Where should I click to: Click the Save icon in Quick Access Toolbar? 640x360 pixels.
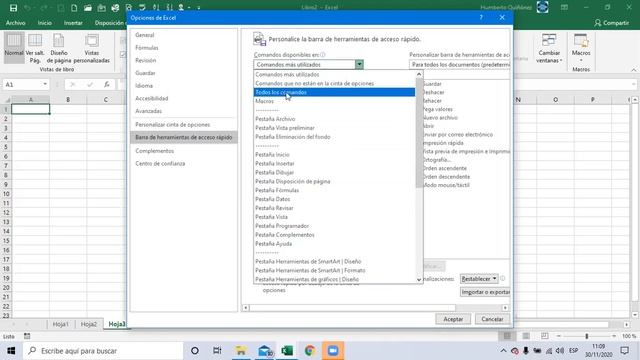click(13, 8)
